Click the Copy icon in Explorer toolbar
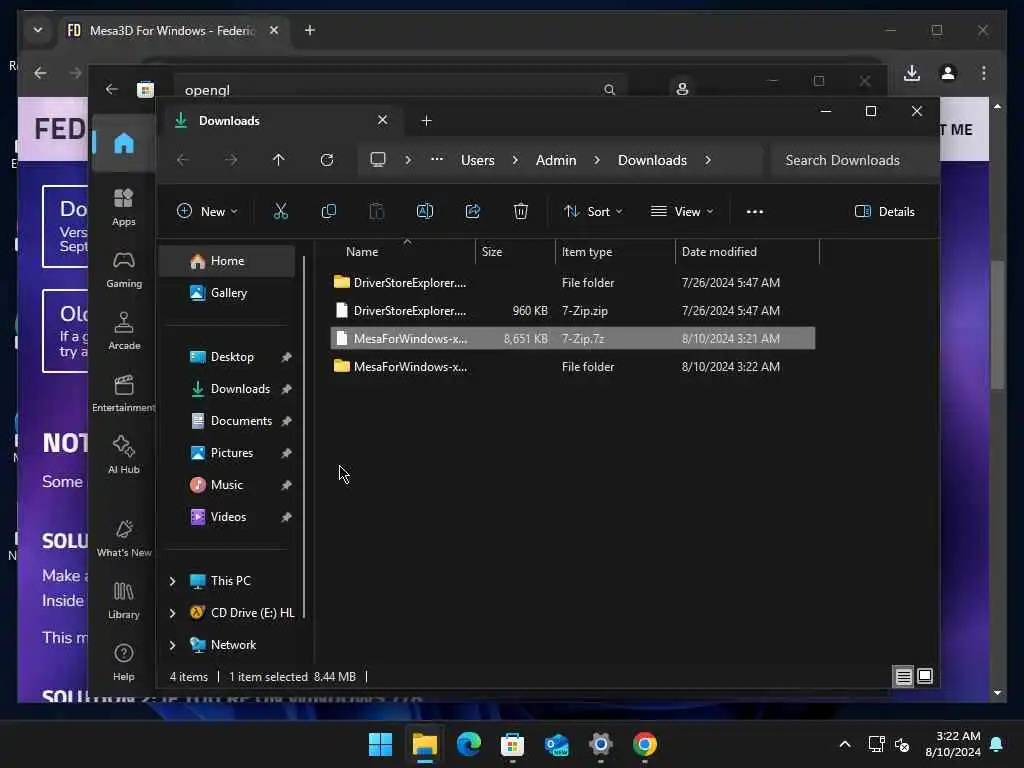 point(328,211)
